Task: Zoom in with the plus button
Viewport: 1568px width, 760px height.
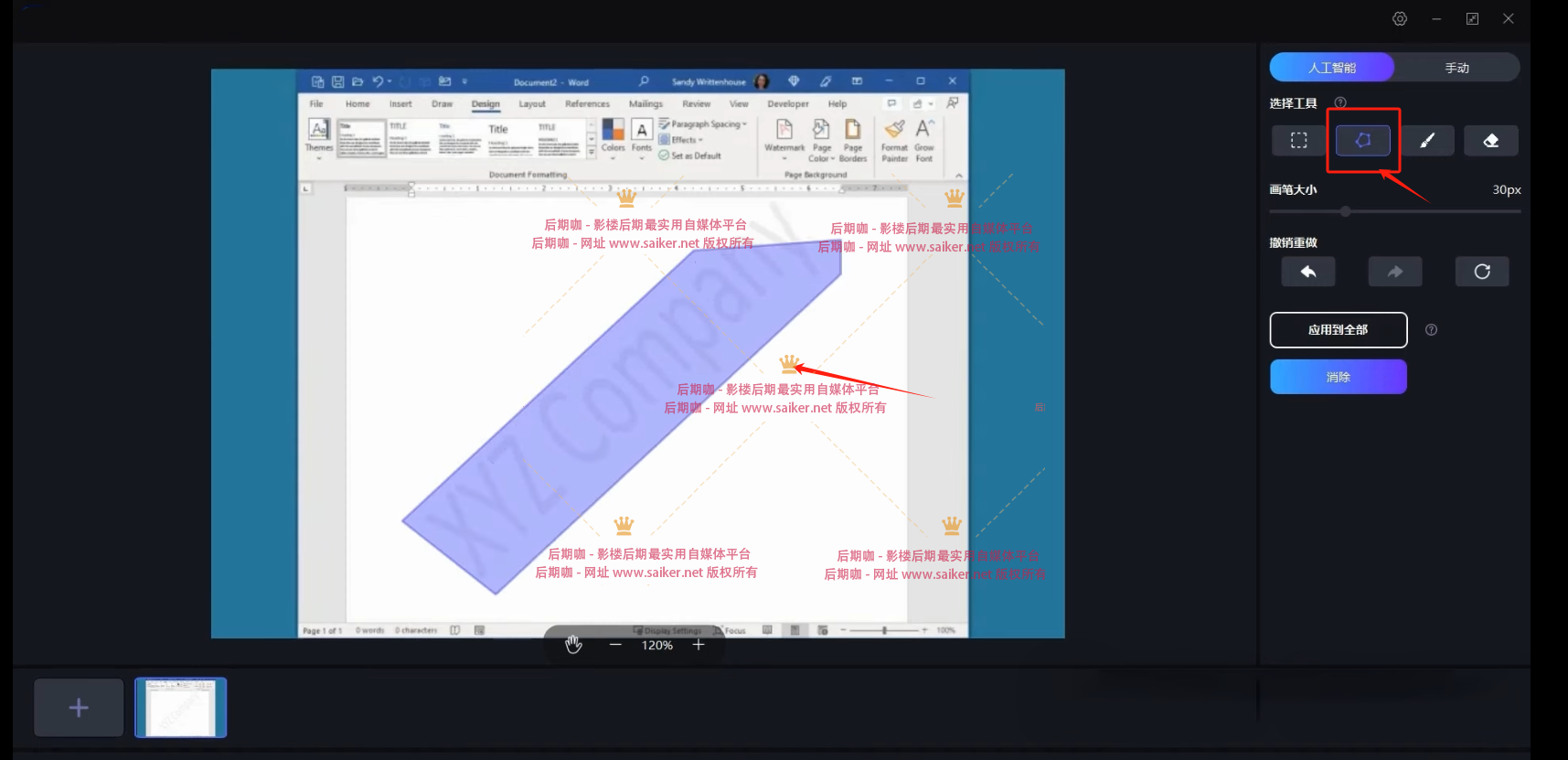Action: (x=699, y=645)
